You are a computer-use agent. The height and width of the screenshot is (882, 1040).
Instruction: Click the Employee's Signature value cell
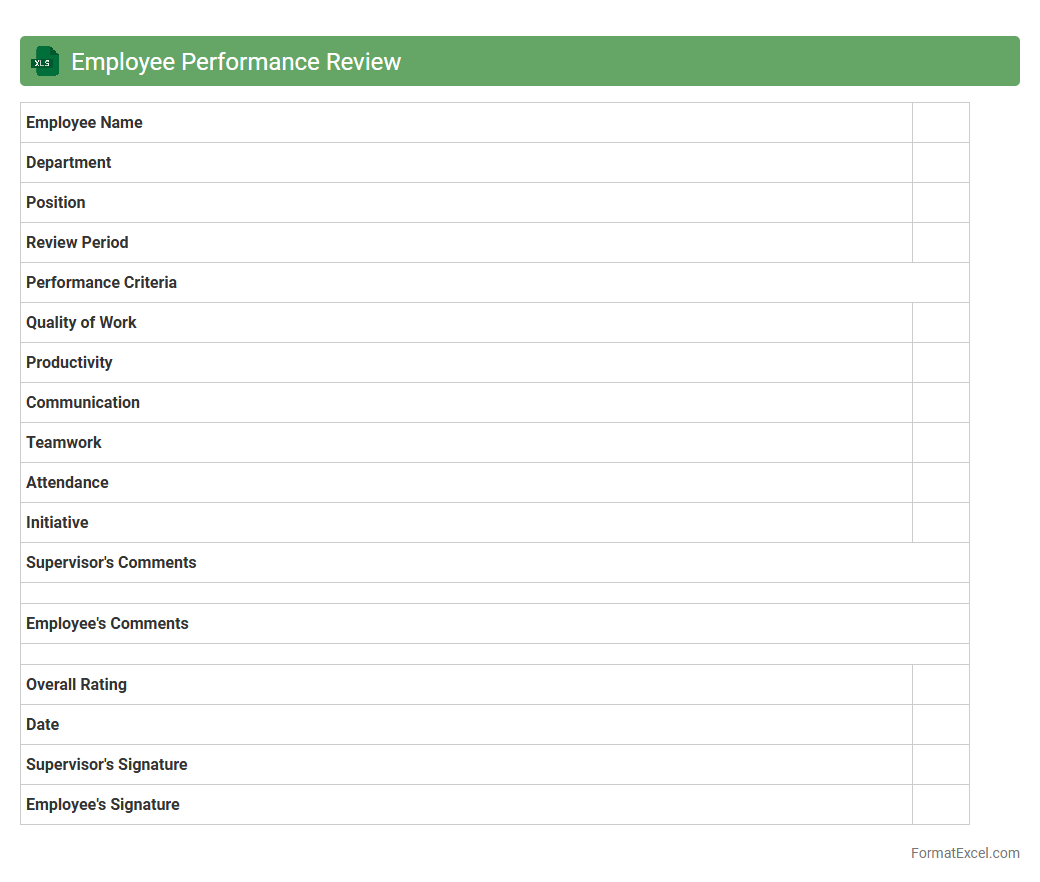pos(940,805)
